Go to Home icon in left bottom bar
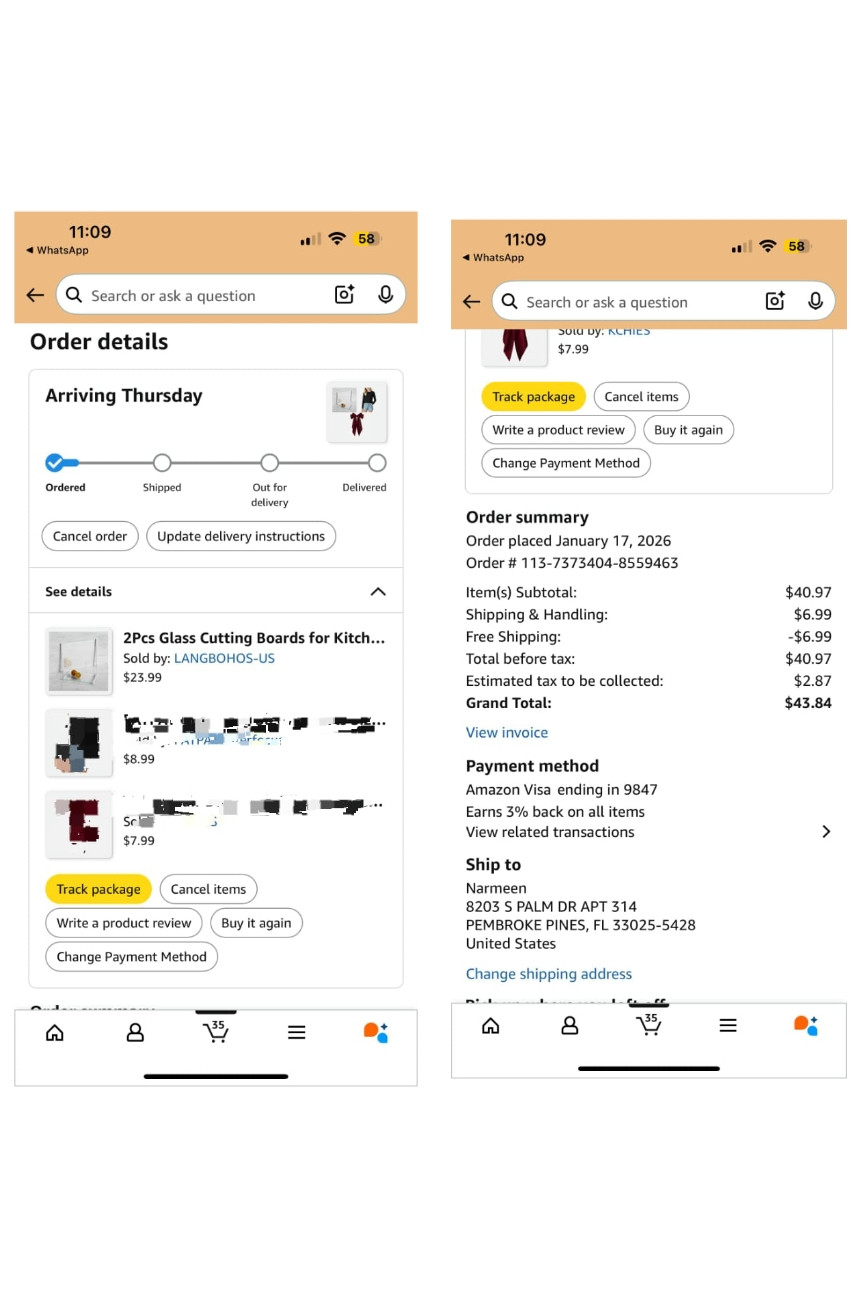 point(55,1033)
